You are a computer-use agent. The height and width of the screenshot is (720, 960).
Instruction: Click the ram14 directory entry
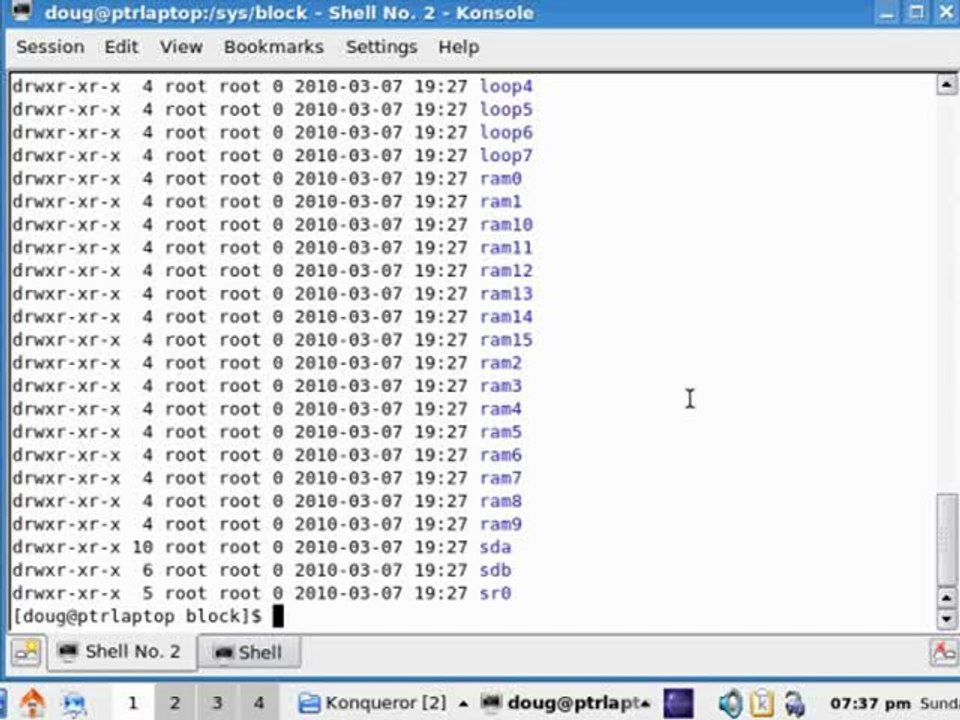click(x=506, y=317)
